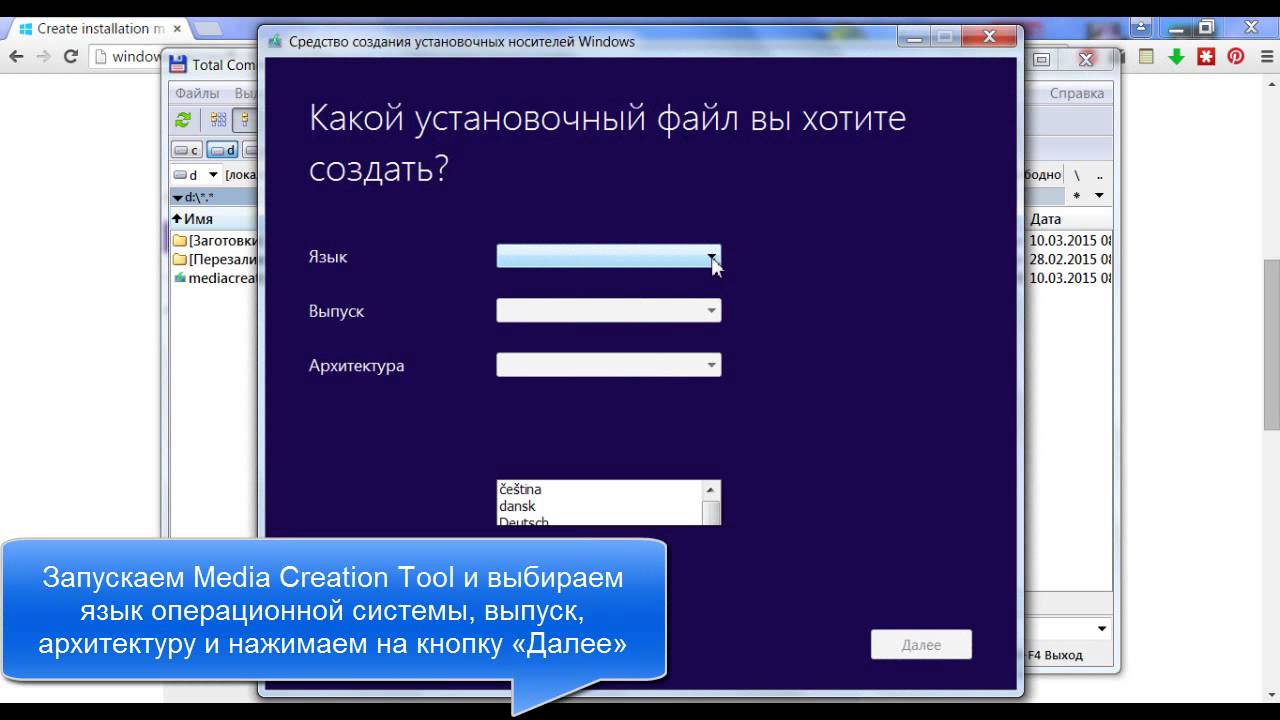The image size is (1280, 720).
Task: Click Chrome's scrollbar up arrow
Action: point(1272,83)
